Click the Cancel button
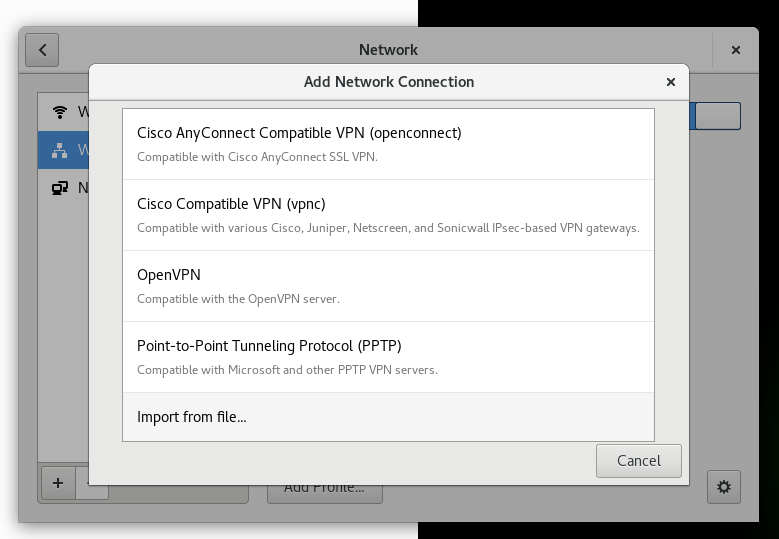This screenshot has height=539, width=779. 638,461
